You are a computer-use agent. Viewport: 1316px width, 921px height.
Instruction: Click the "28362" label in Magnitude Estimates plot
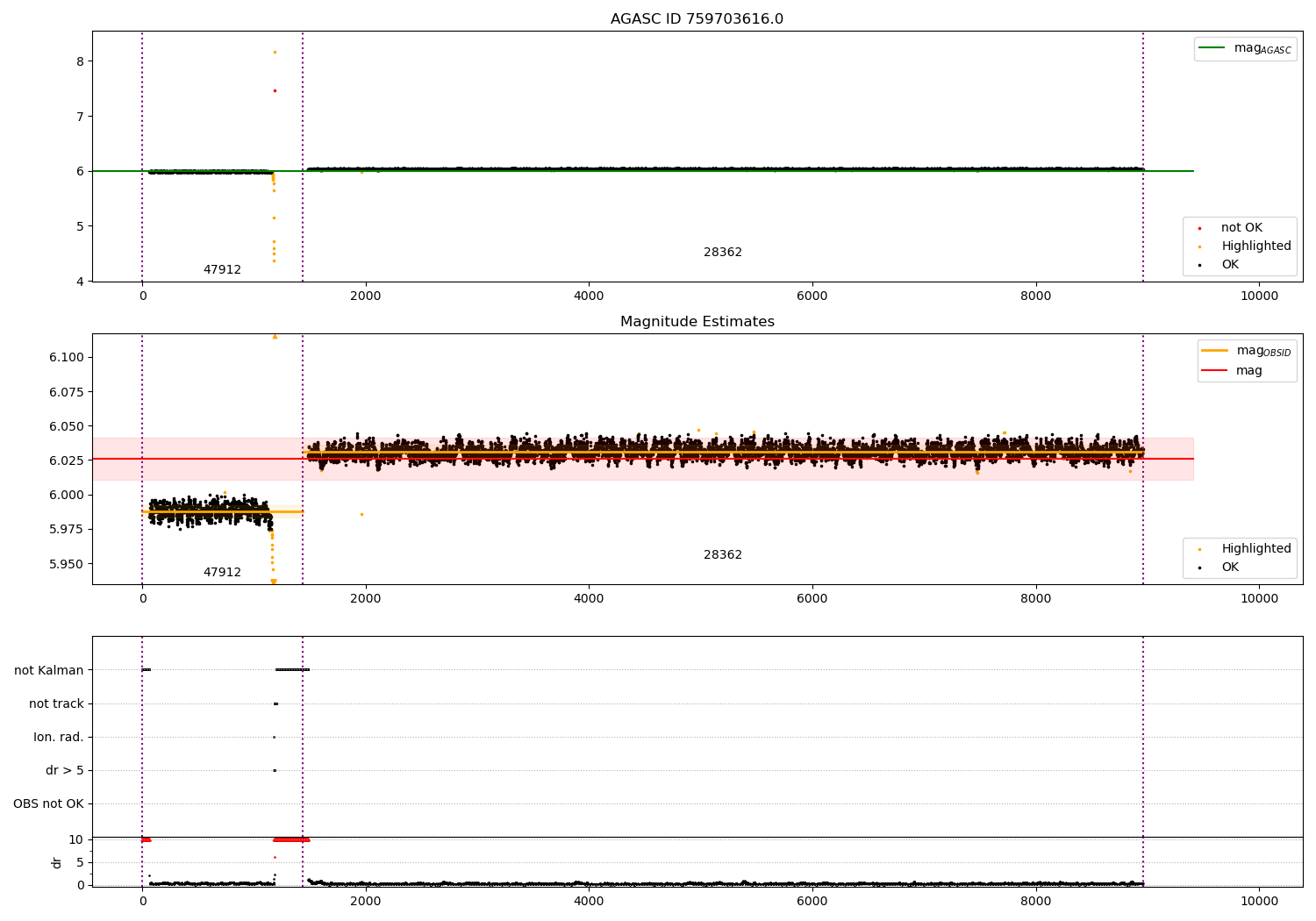[723, 554]
